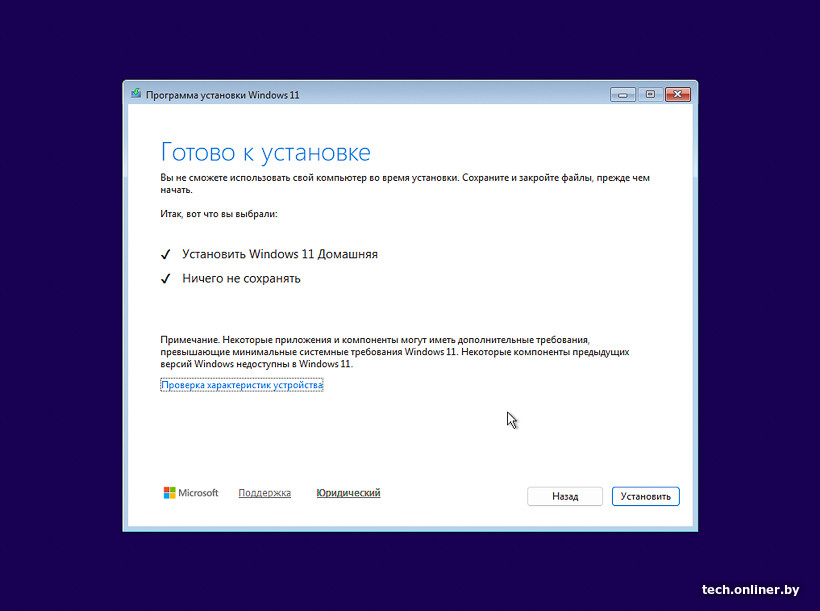Click the line Итак, вот что вы выбрали:
This screenshot has width=820, height=611.
coord(219,214)
